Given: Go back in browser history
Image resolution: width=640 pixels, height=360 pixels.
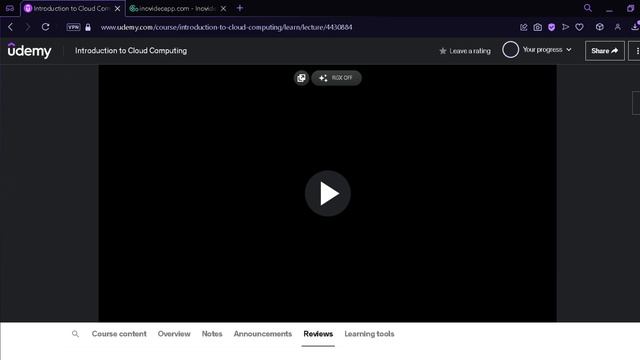Looking at the screenshot, I should 11,27.
